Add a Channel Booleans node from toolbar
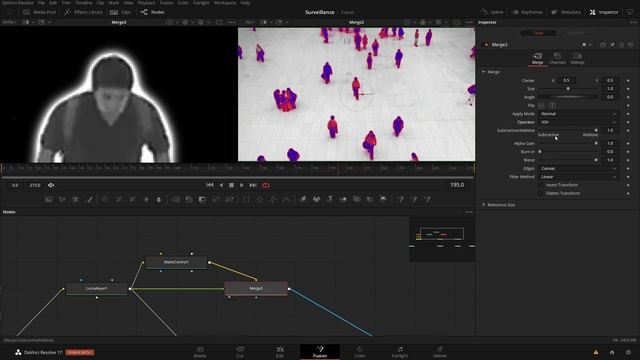Screen dimensions: 640x360 (189, 199)
